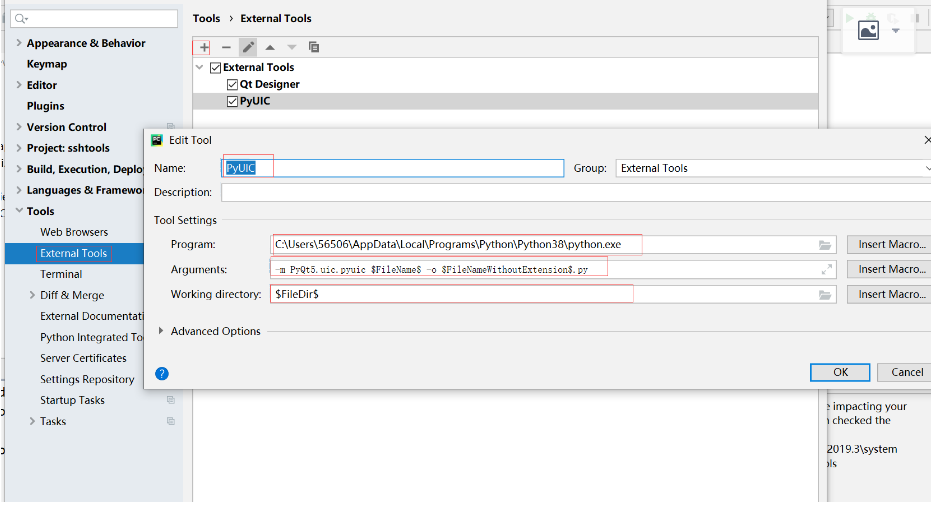Toggle the External Tools group checkbox
The height and width of the screenshot is (505, 936).
coord(215,68)
